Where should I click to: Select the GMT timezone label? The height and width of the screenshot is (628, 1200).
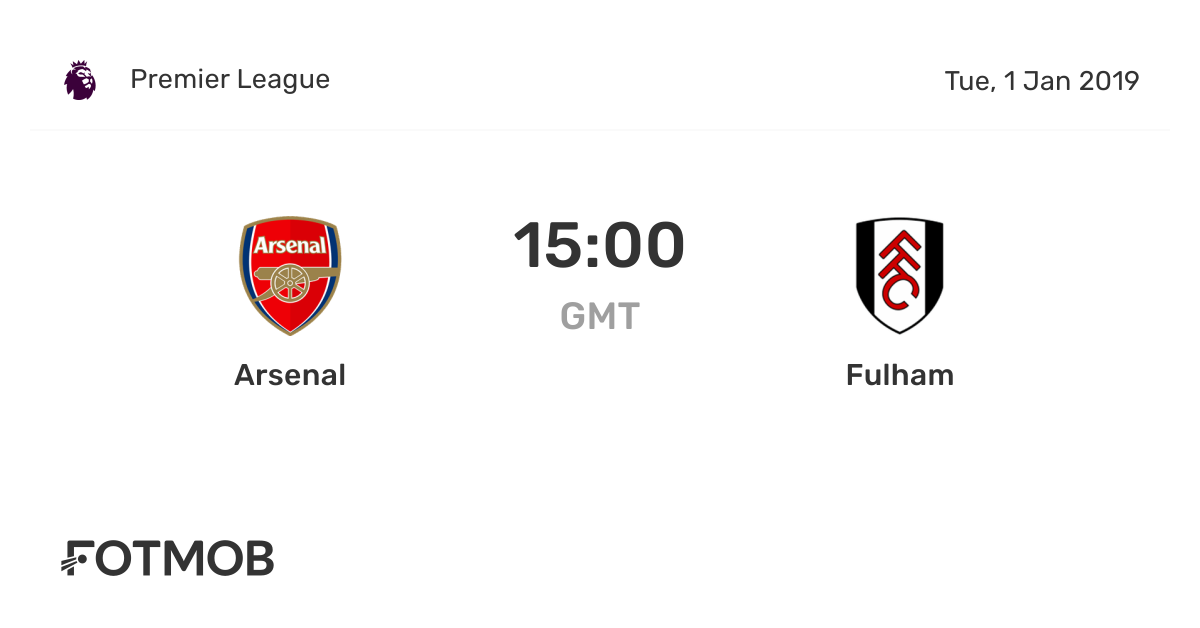click(599, 316)
